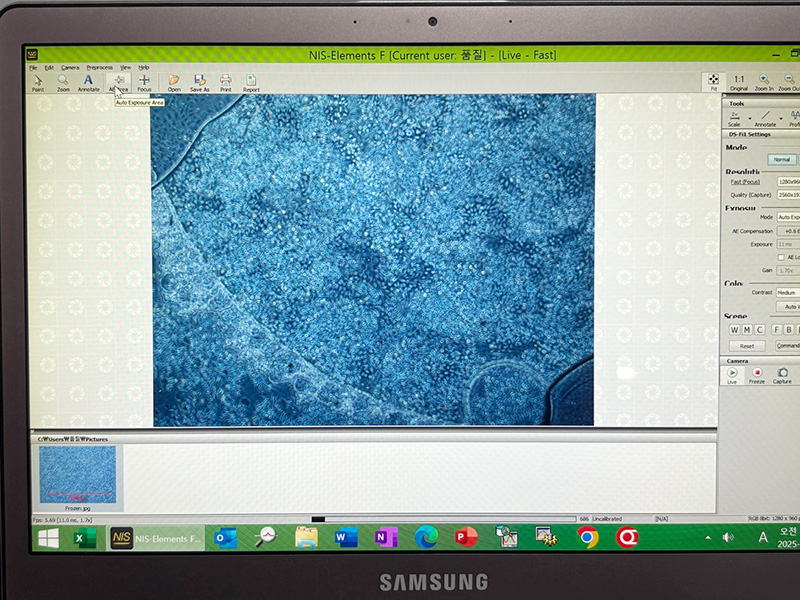Viewport: 800px width, 600px height.
Task: Expand the Contrast dropdown set to Medium
Action: [787, 293]
